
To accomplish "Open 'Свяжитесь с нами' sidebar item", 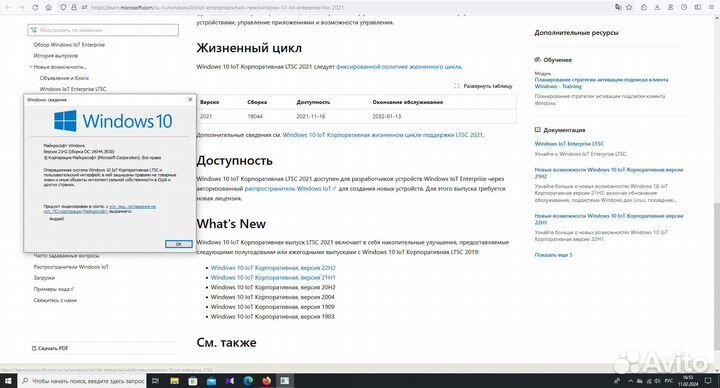I will click(x=55, y=300).
